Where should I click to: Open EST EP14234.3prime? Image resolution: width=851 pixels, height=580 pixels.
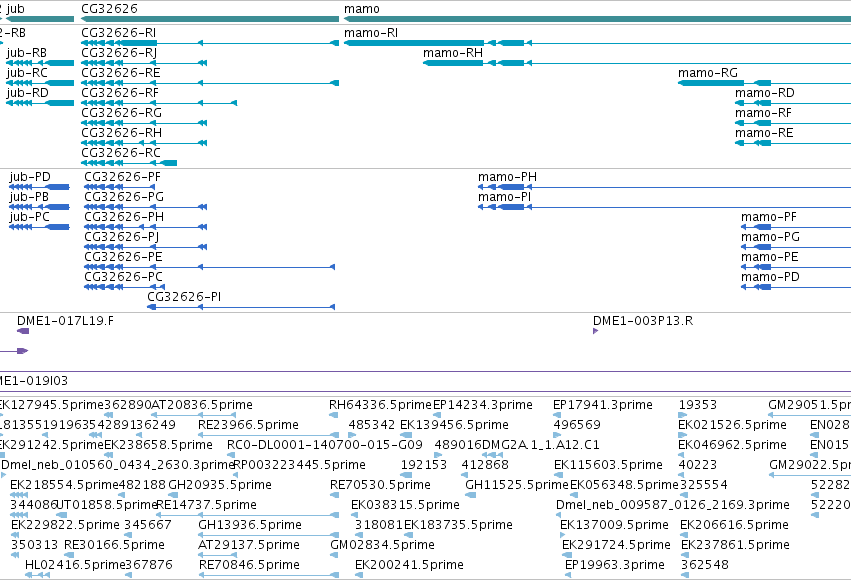[x=482, y=405]
